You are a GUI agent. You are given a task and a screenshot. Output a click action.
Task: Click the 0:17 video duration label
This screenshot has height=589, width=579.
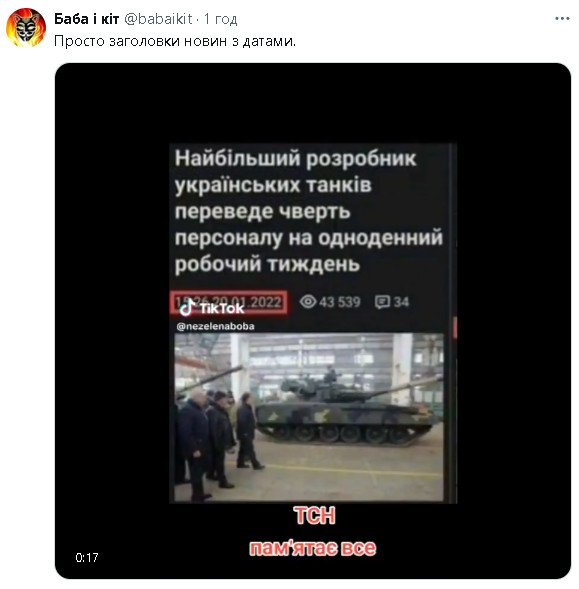87,557
